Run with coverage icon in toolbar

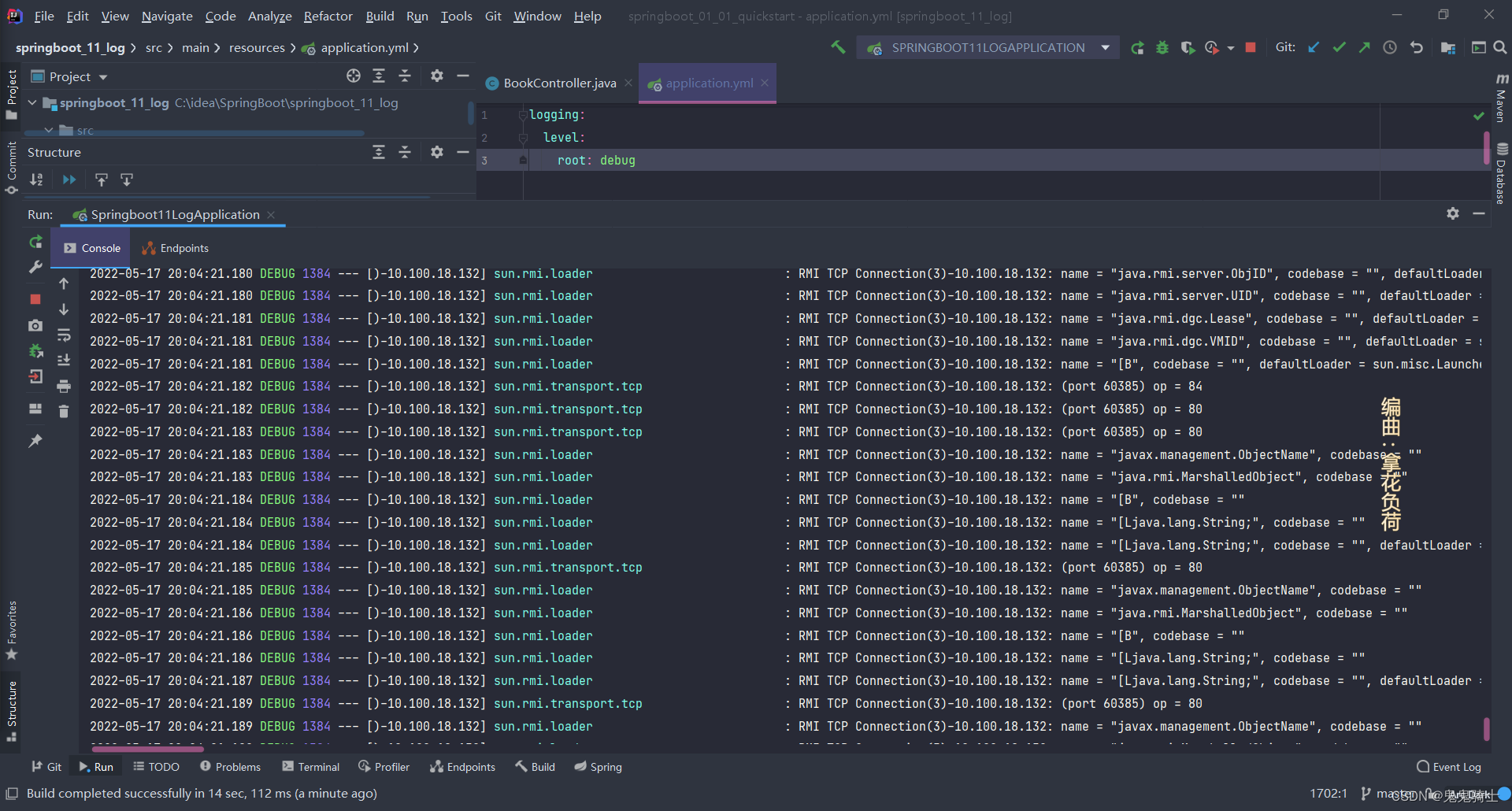[x=1188, y=48]
